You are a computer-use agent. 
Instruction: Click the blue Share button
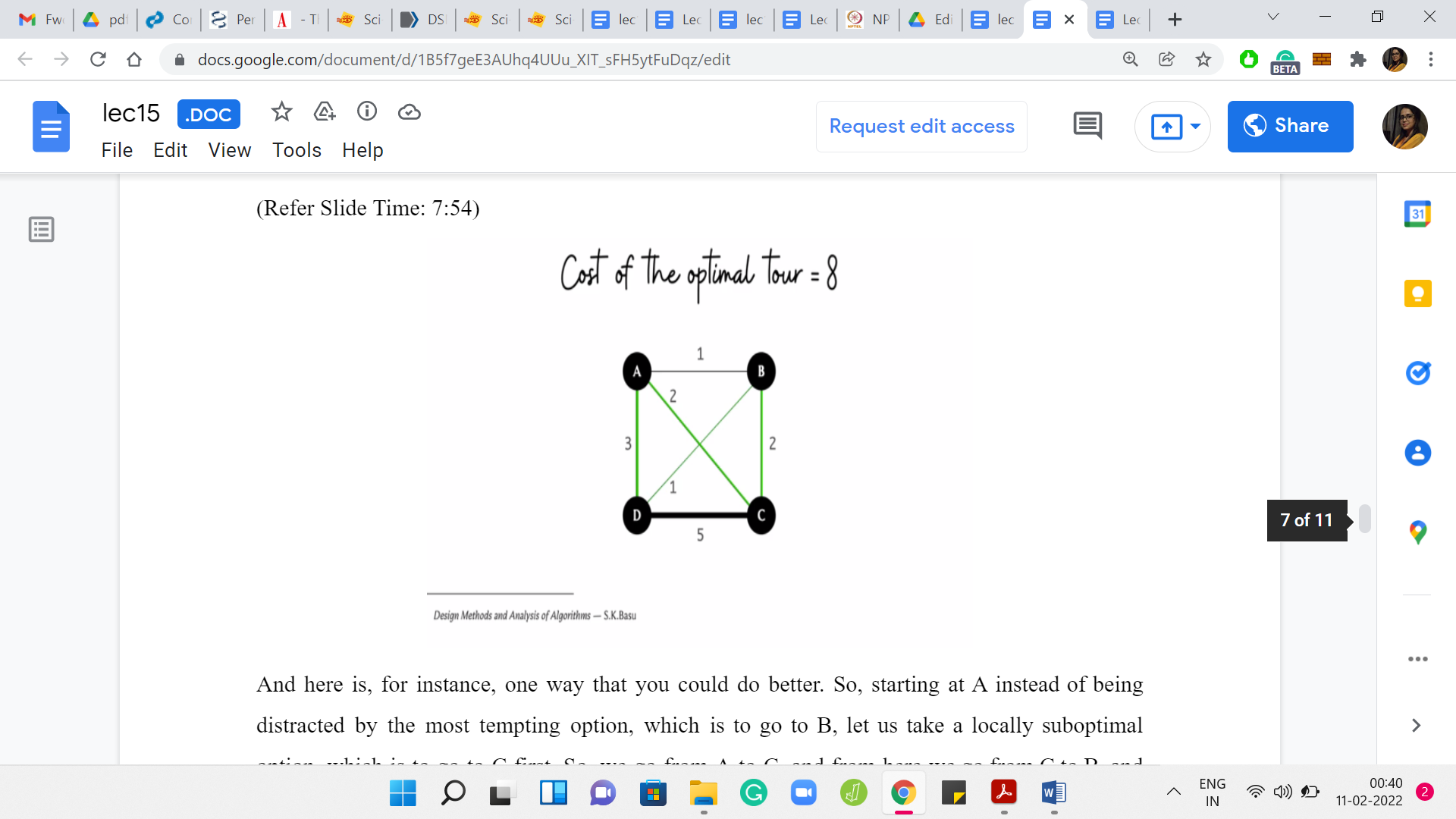pyautogui.click(x=1290, y=126)
